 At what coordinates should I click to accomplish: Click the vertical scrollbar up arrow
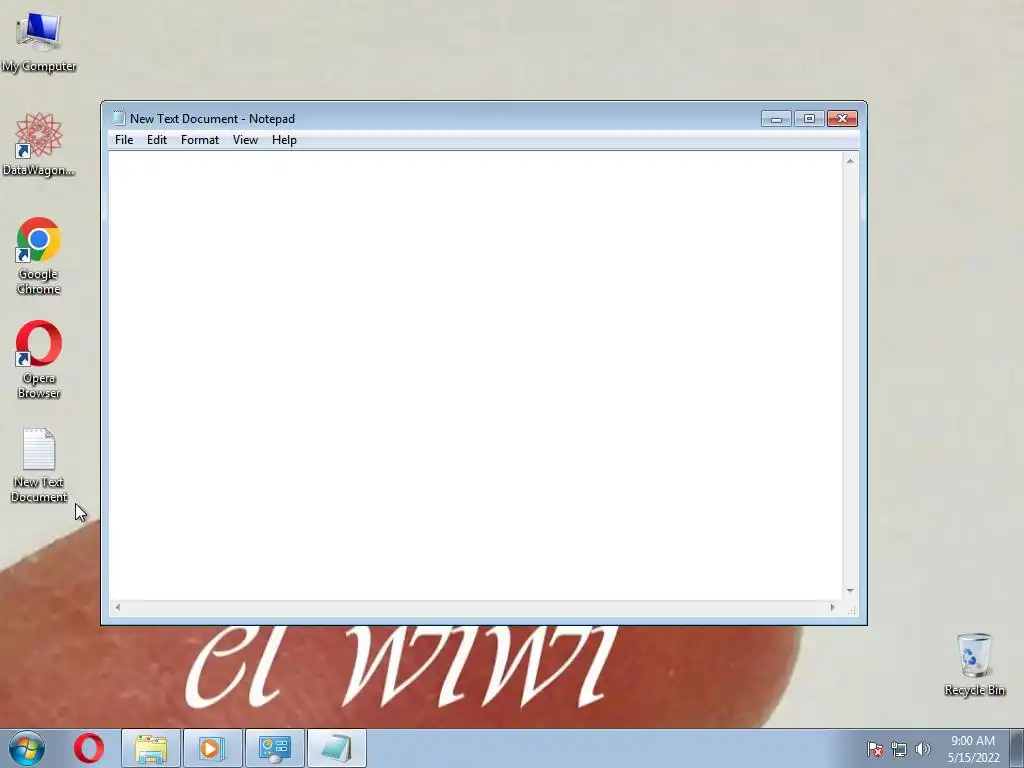pos(850,161)
